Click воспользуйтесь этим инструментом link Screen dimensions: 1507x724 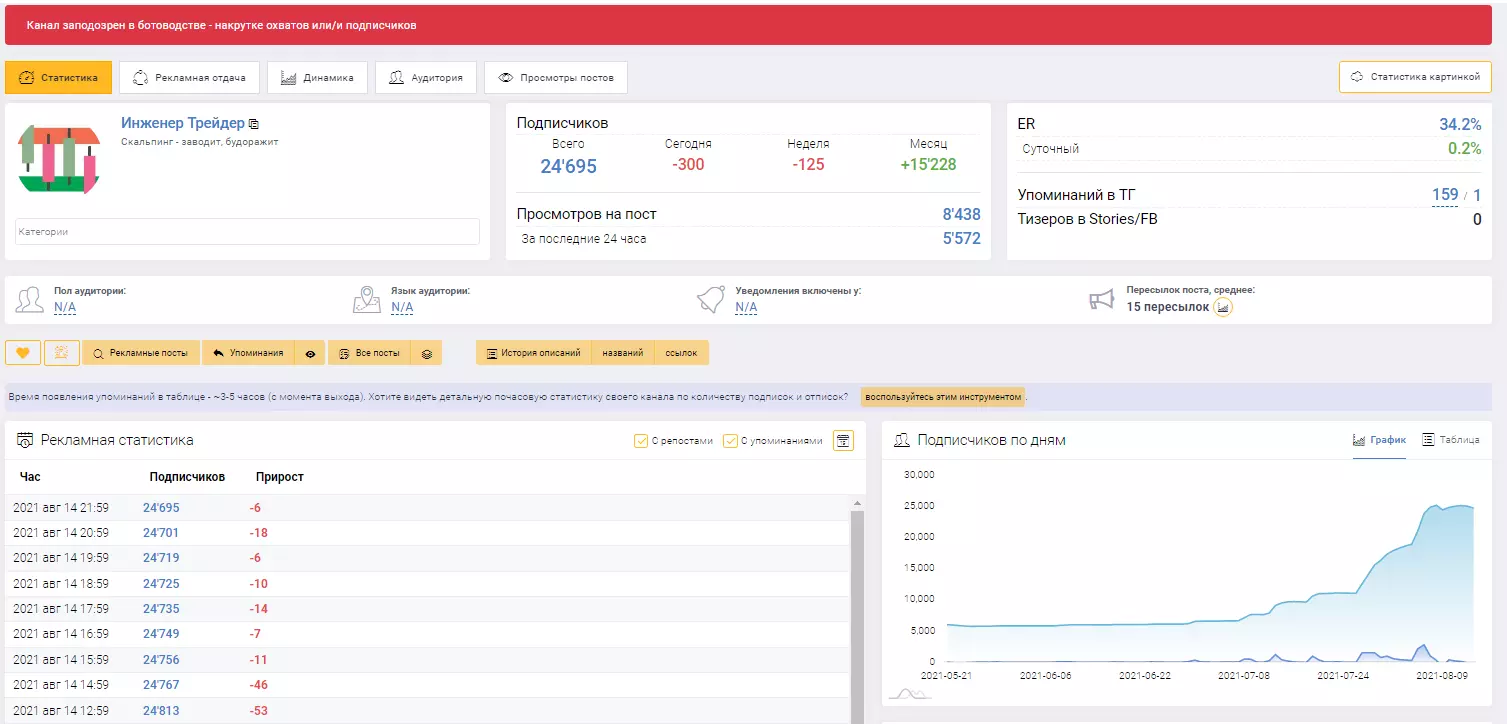tap(943, 397)
